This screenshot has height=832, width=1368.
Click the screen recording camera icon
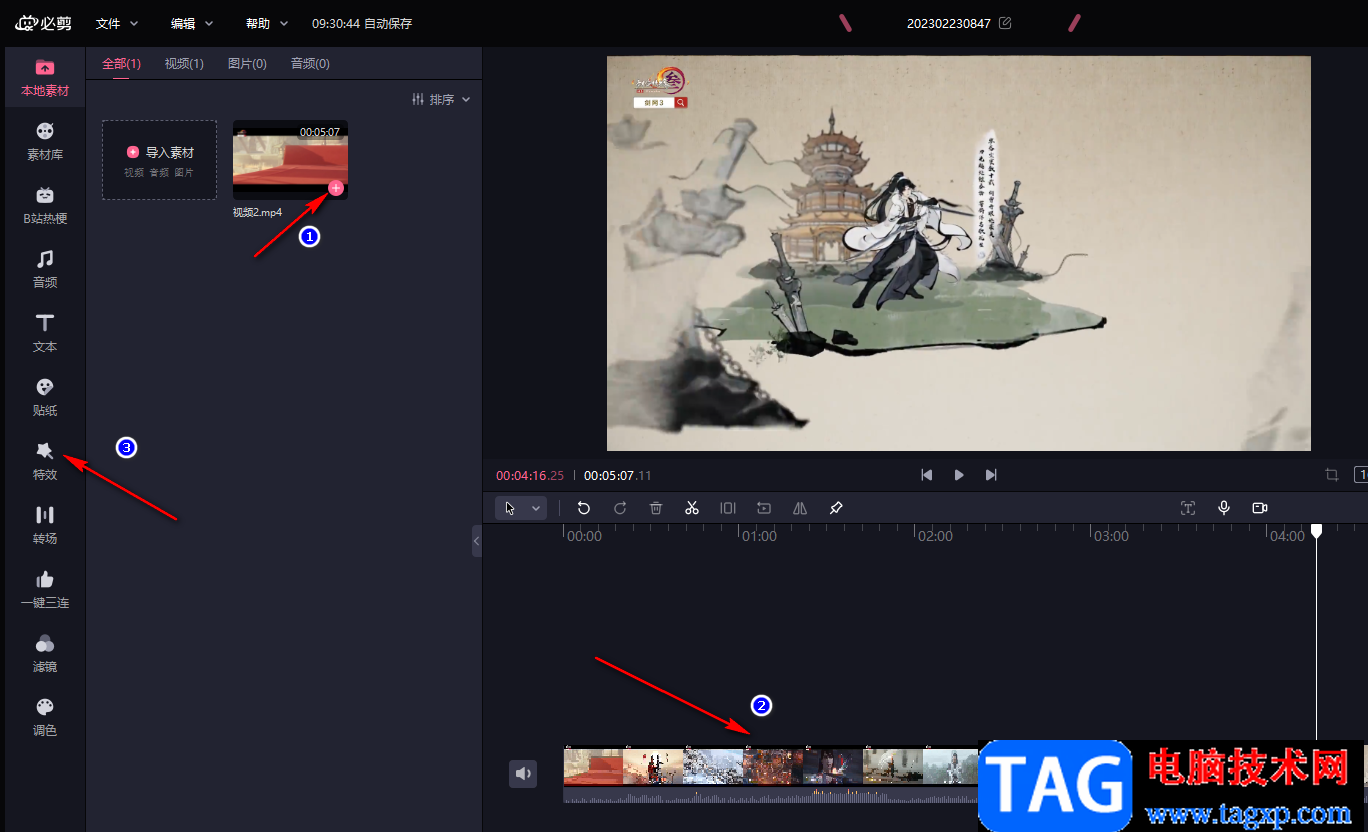tap(1260, 508)
